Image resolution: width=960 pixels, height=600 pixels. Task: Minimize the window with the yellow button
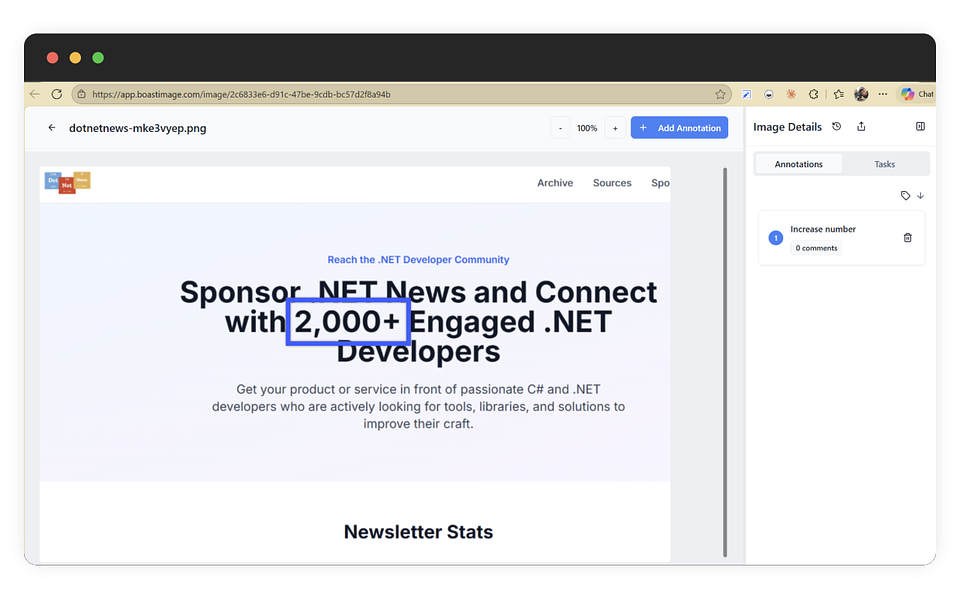(x=75, y=58)
